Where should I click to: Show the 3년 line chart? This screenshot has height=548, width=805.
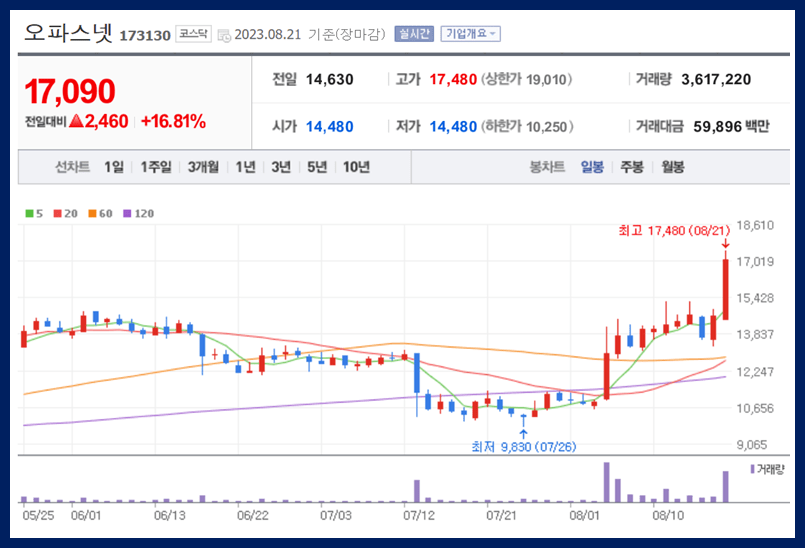(x=281, y=167)
